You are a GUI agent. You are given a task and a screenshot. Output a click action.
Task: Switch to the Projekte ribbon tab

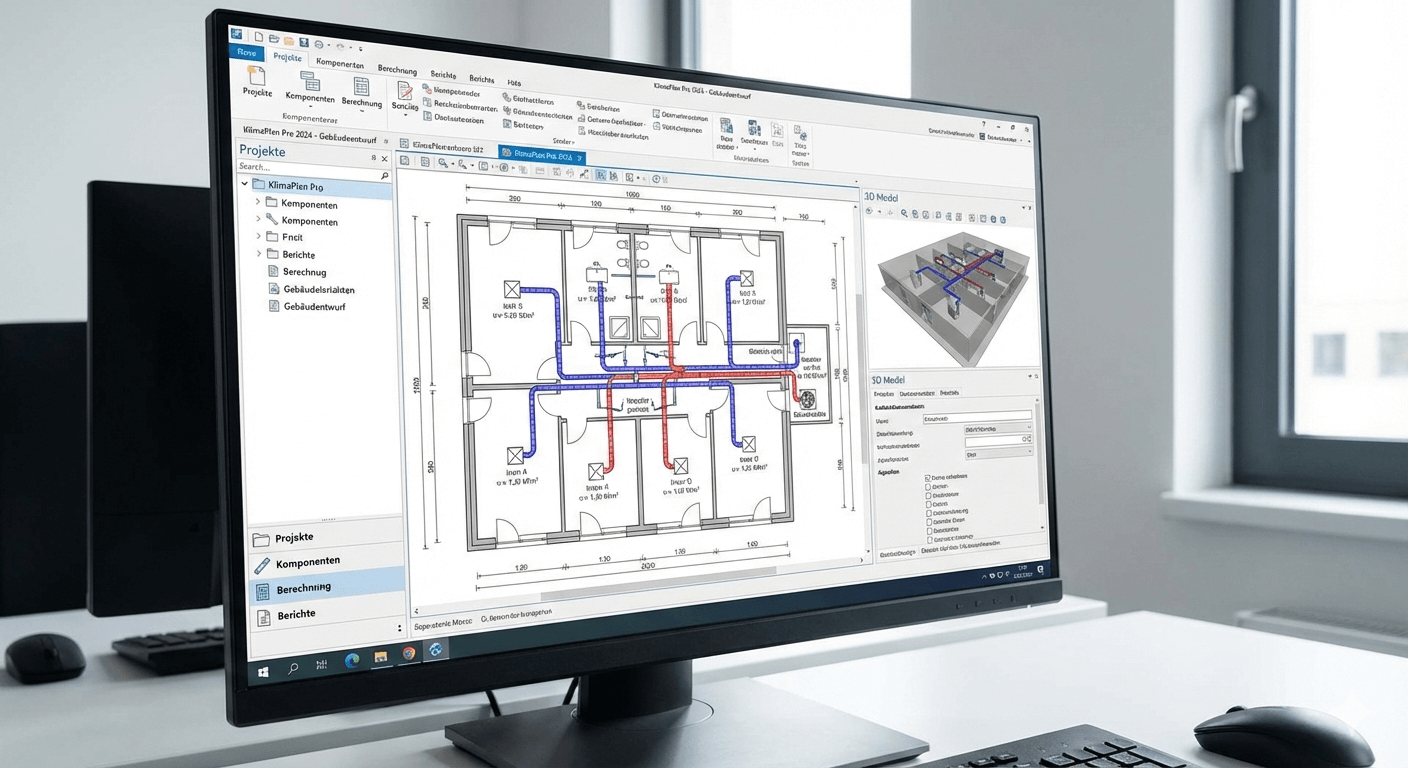pos(288,58)
